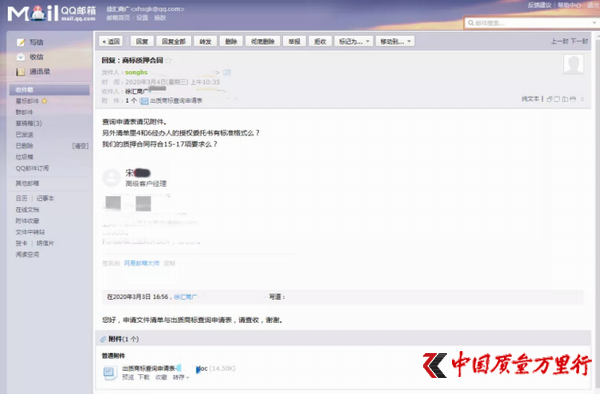Star the 商标质押合同 email subject
This screenshot has height=394, width=600.
point(168,60)
